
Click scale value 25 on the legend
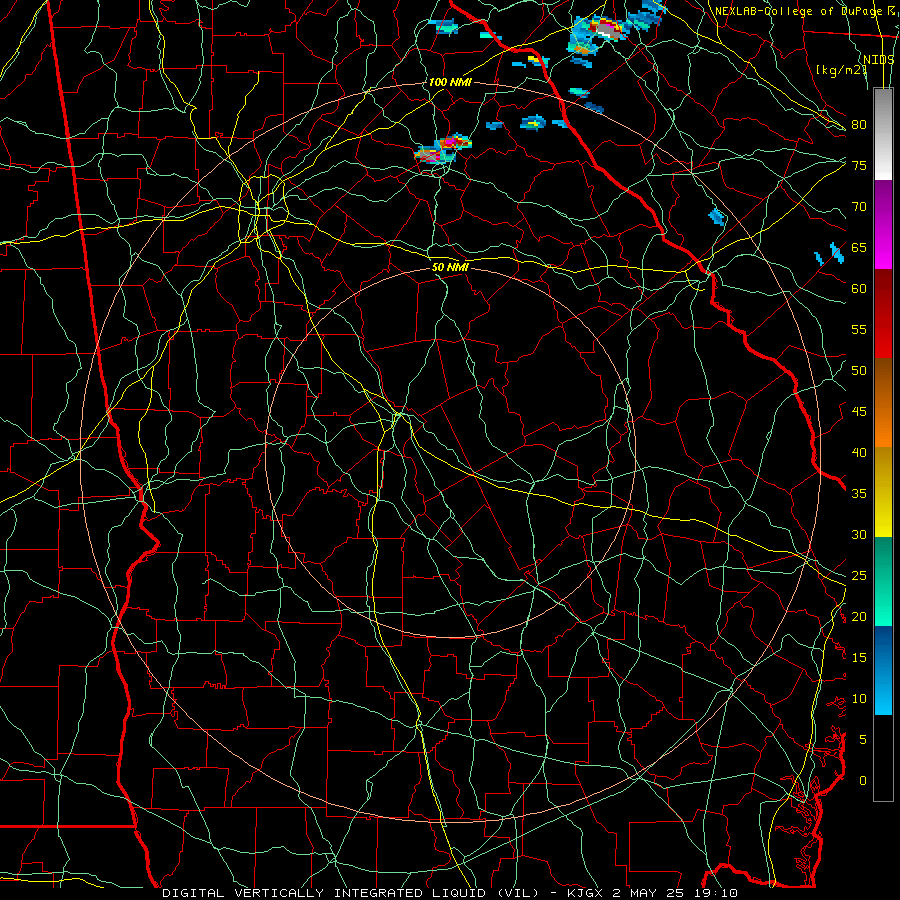(859, 576)
